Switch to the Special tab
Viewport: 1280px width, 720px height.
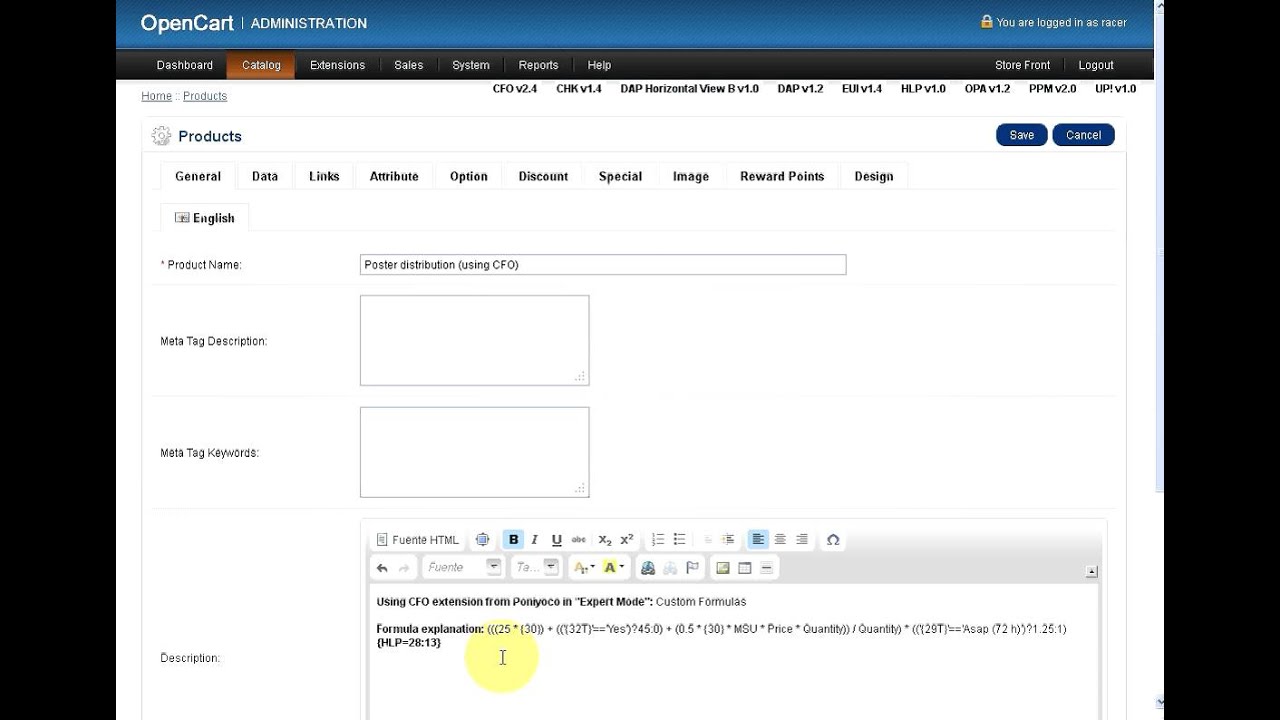pyautogui.click(x=620, y=176)
